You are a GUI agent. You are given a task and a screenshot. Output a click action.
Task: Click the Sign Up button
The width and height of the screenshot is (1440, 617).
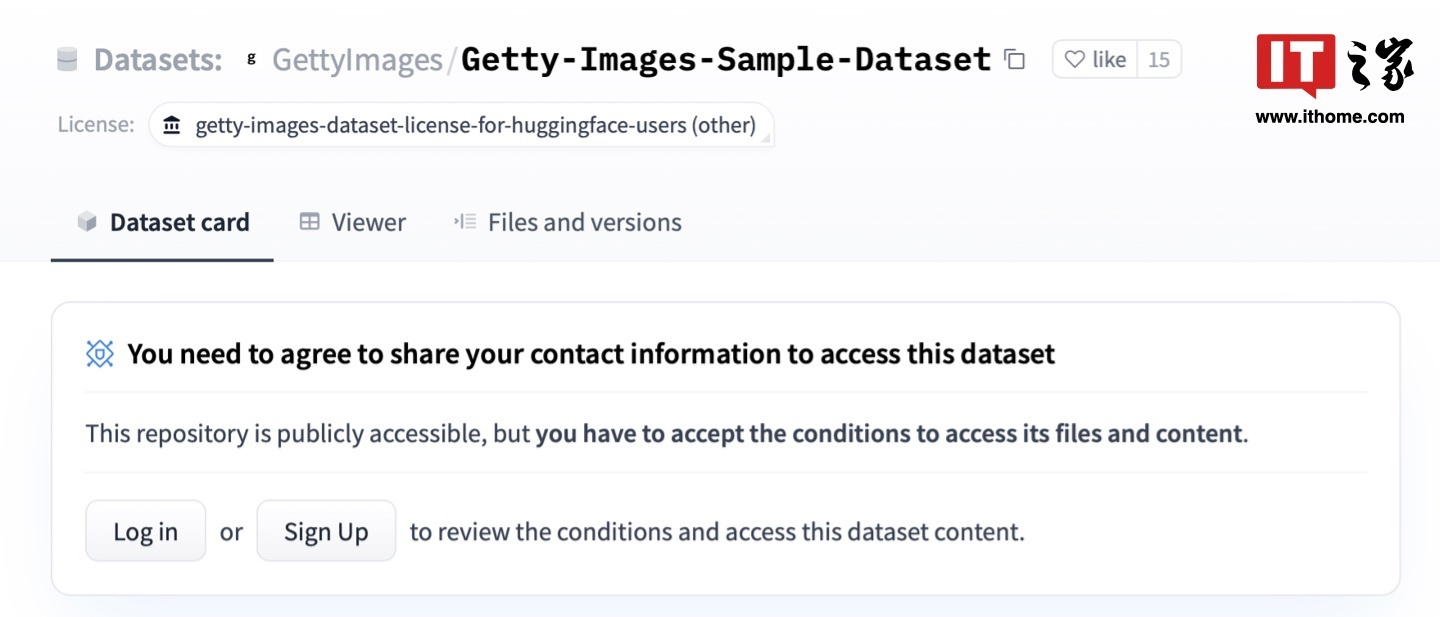[x=326, y=531]
